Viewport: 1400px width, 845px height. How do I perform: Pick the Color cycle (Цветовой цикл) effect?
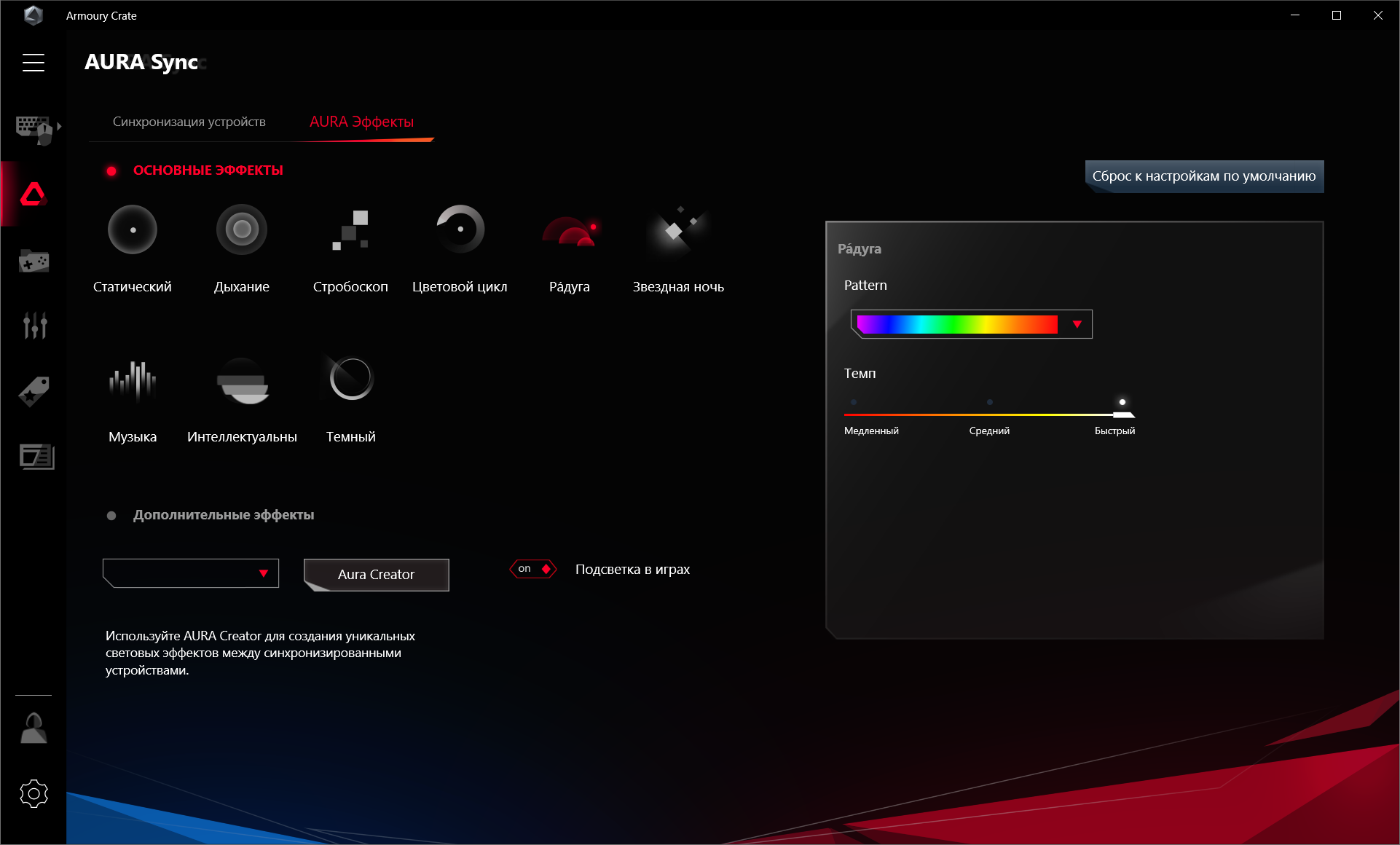tap(460, 229)
